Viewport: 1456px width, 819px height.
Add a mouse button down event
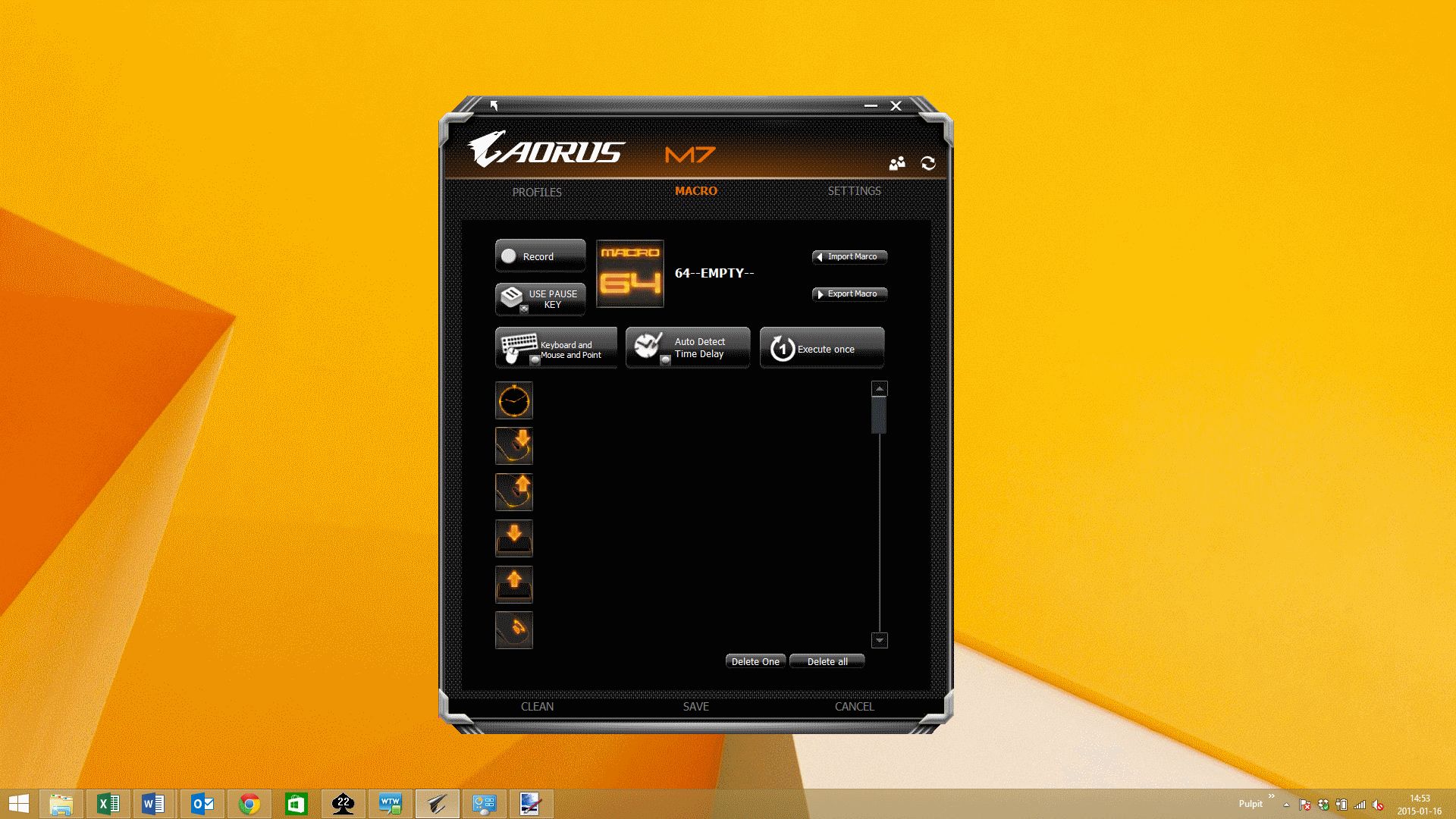pyautogui.click(x=514, y=446)
